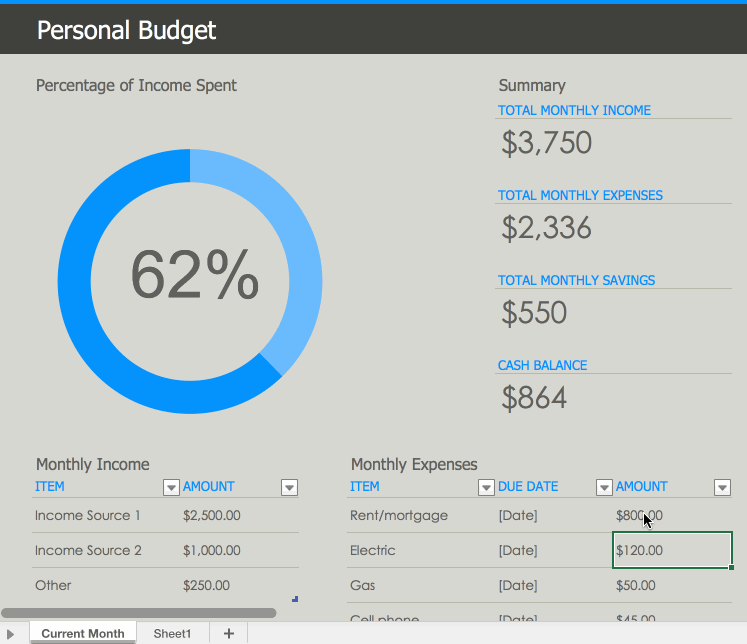
Task: Add a new sheet with plus button
Action: pyautogui.click(x=229, y=633)
